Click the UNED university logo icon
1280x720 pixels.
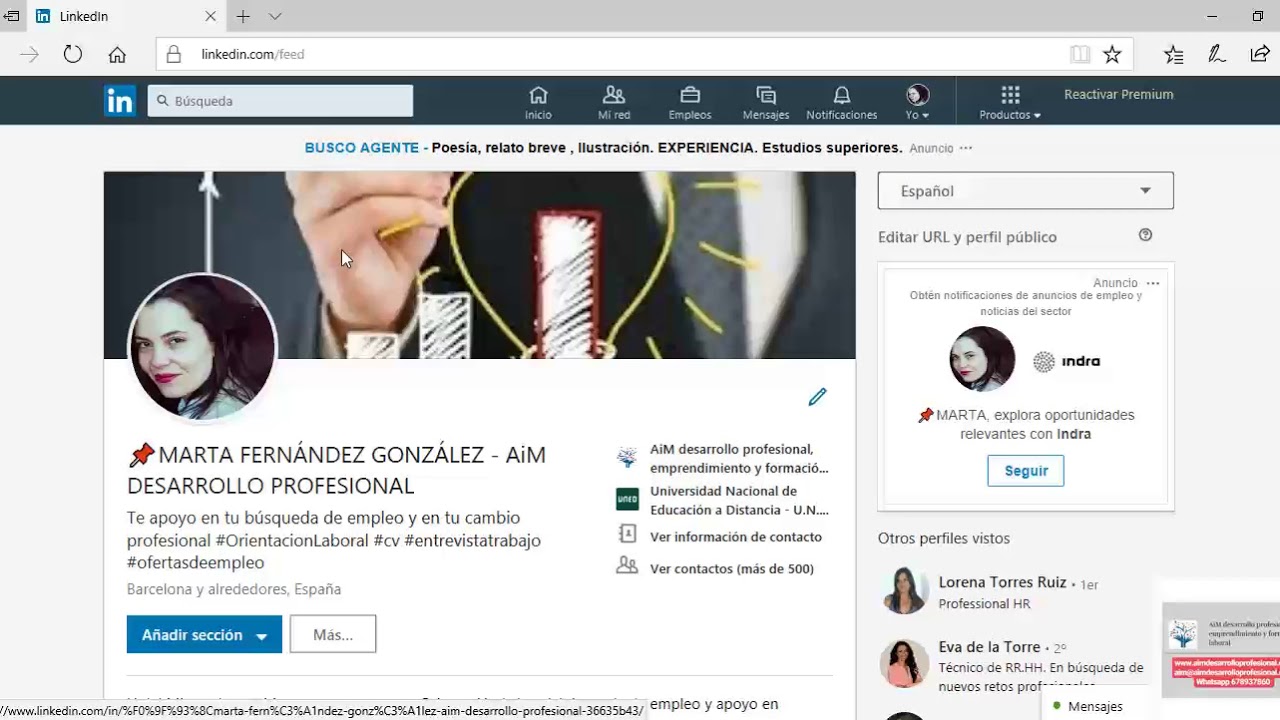click(x=627, y=498)
